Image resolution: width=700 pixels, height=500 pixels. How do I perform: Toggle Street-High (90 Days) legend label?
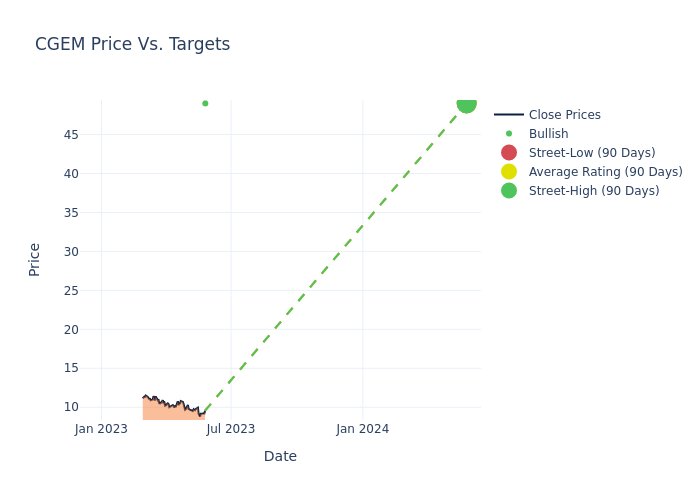(594, 191)
